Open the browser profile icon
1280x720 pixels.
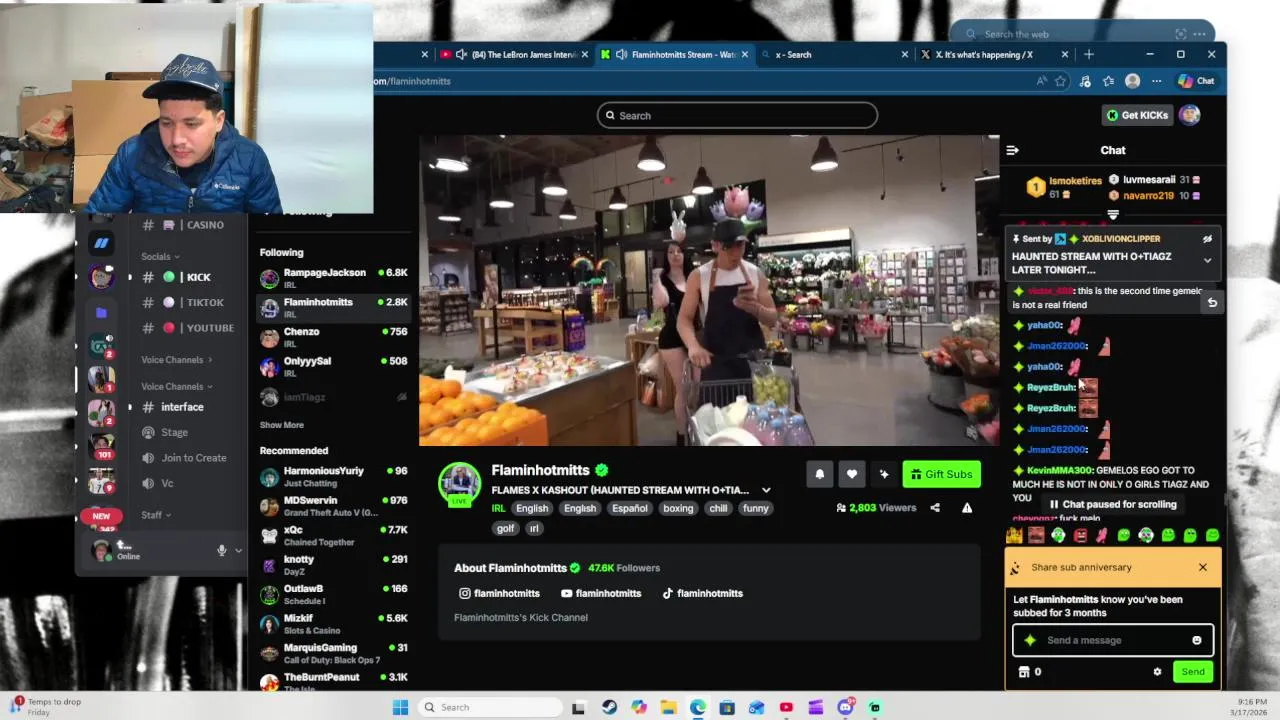1132,81
